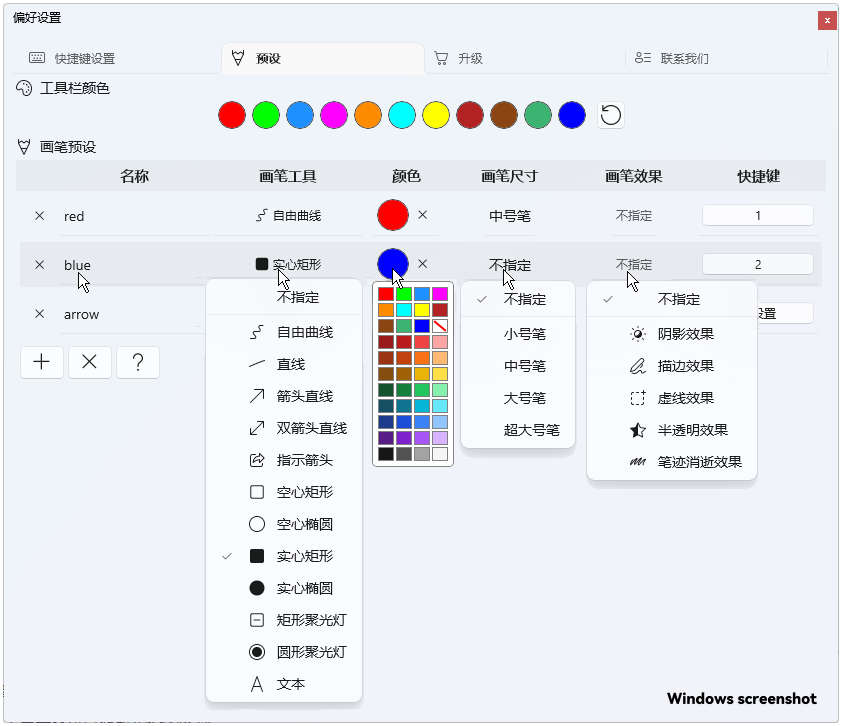842x726 pixels.
Task: Pick the no-color swatch with red slash
Action: [440, 326]
